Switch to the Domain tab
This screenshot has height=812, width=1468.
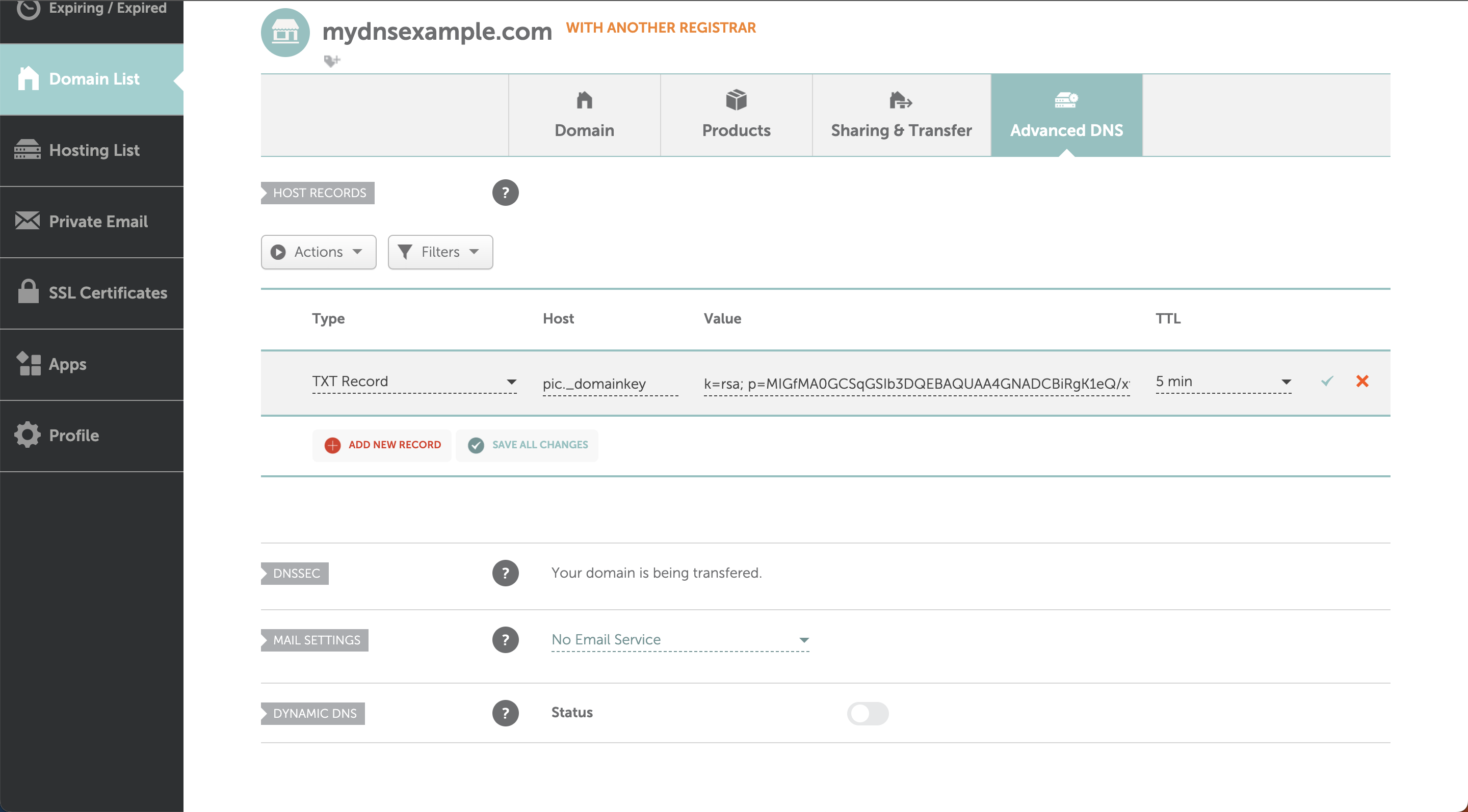pos(584,115)
